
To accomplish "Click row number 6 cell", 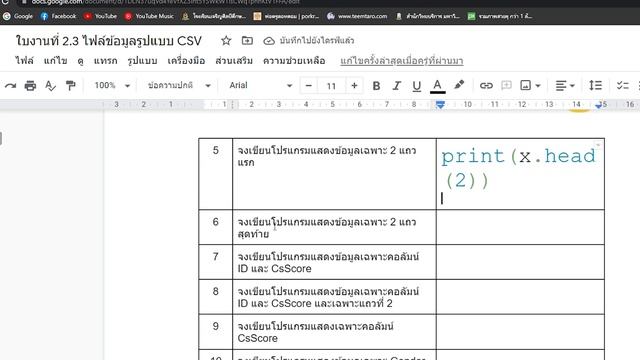I will 216,227.
